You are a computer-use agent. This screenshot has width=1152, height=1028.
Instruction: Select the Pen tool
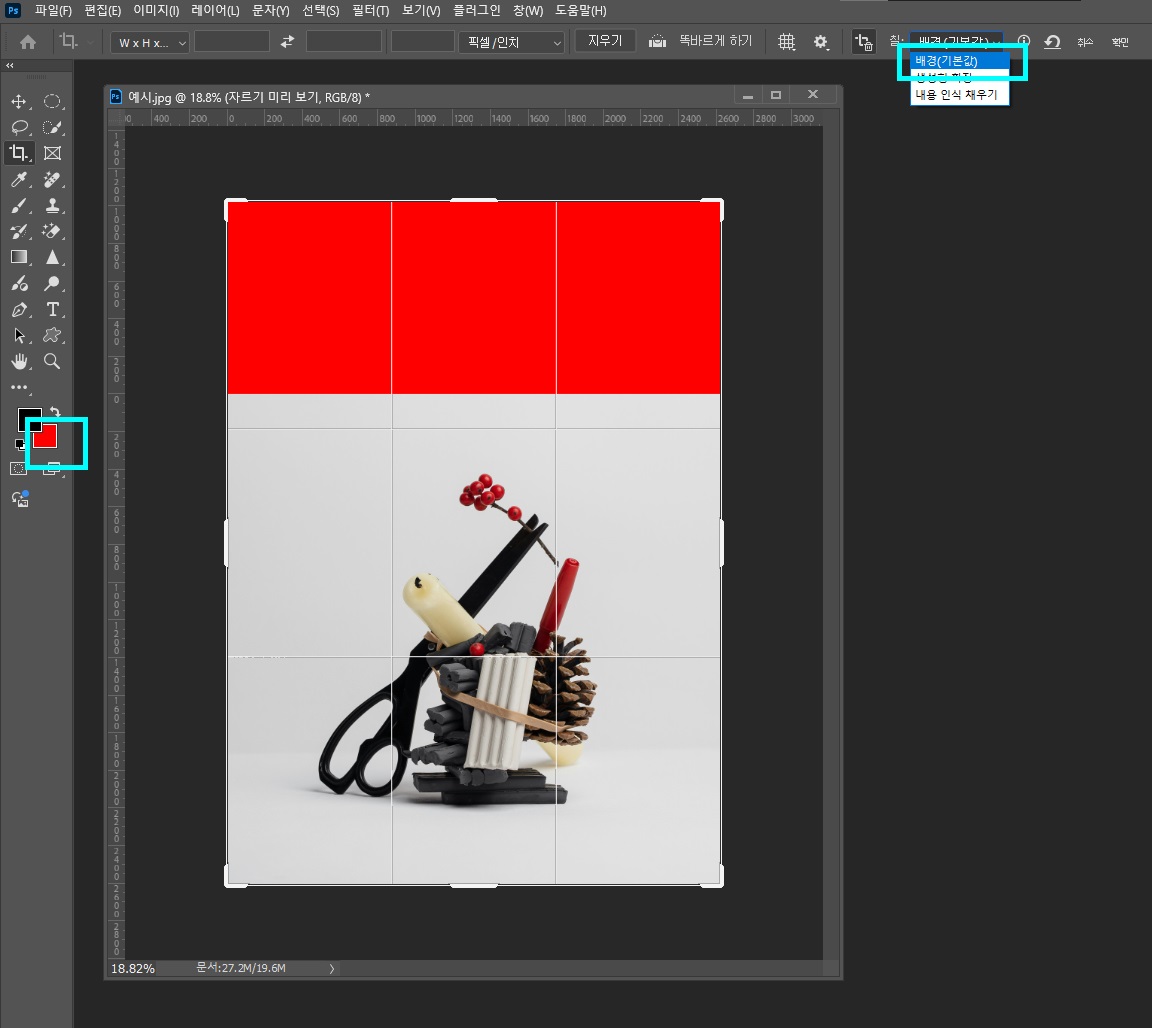click(x=19, y=309)
